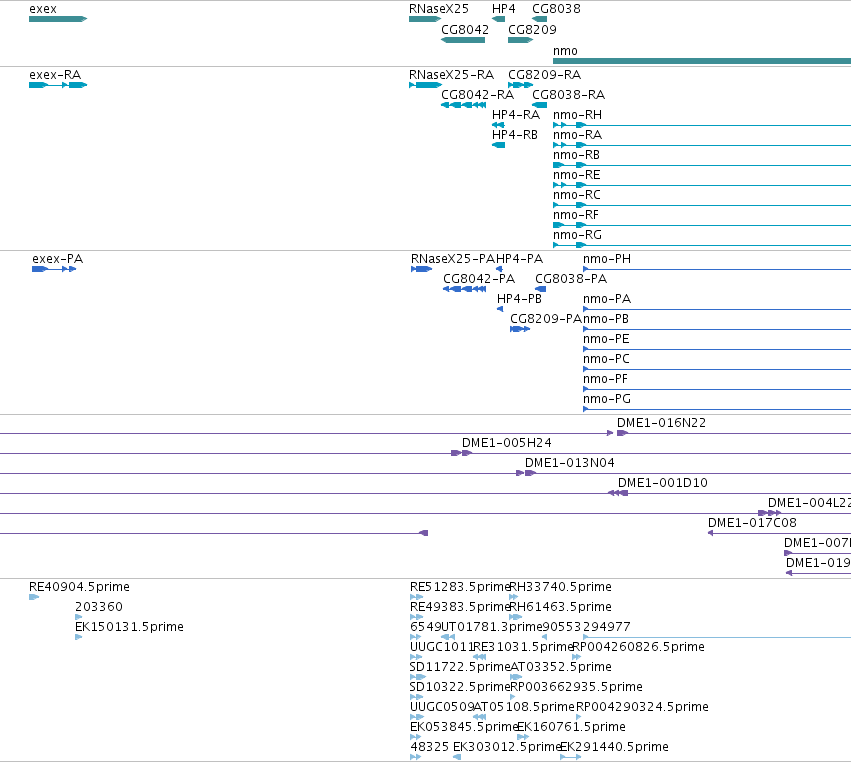The width and height of the screenshot is (851, 762).
Task: Select the nmo-PH protein label
Action: pyautogui.click(x=607, y=259)
